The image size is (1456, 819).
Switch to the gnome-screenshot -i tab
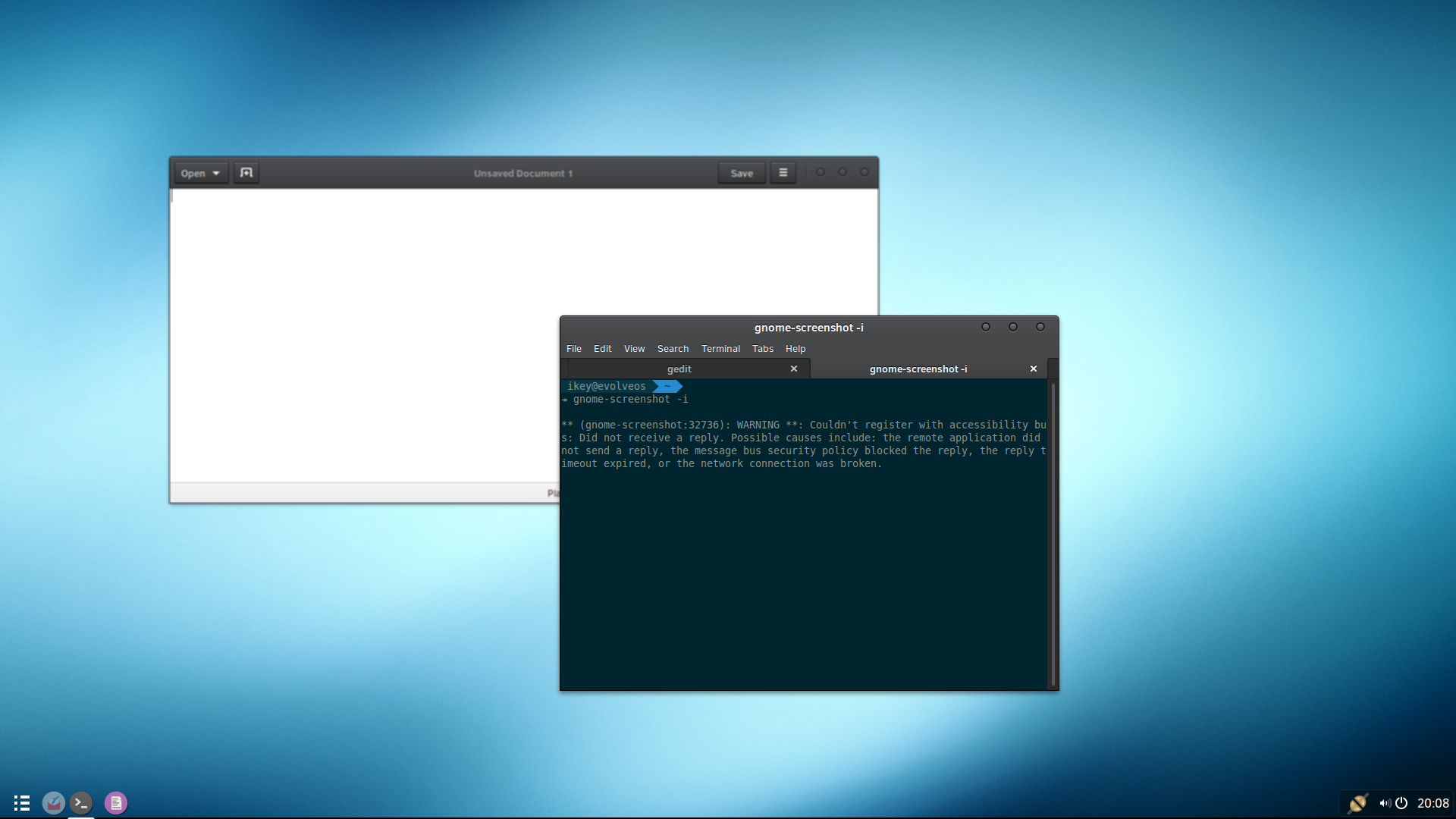coord(918,369)
